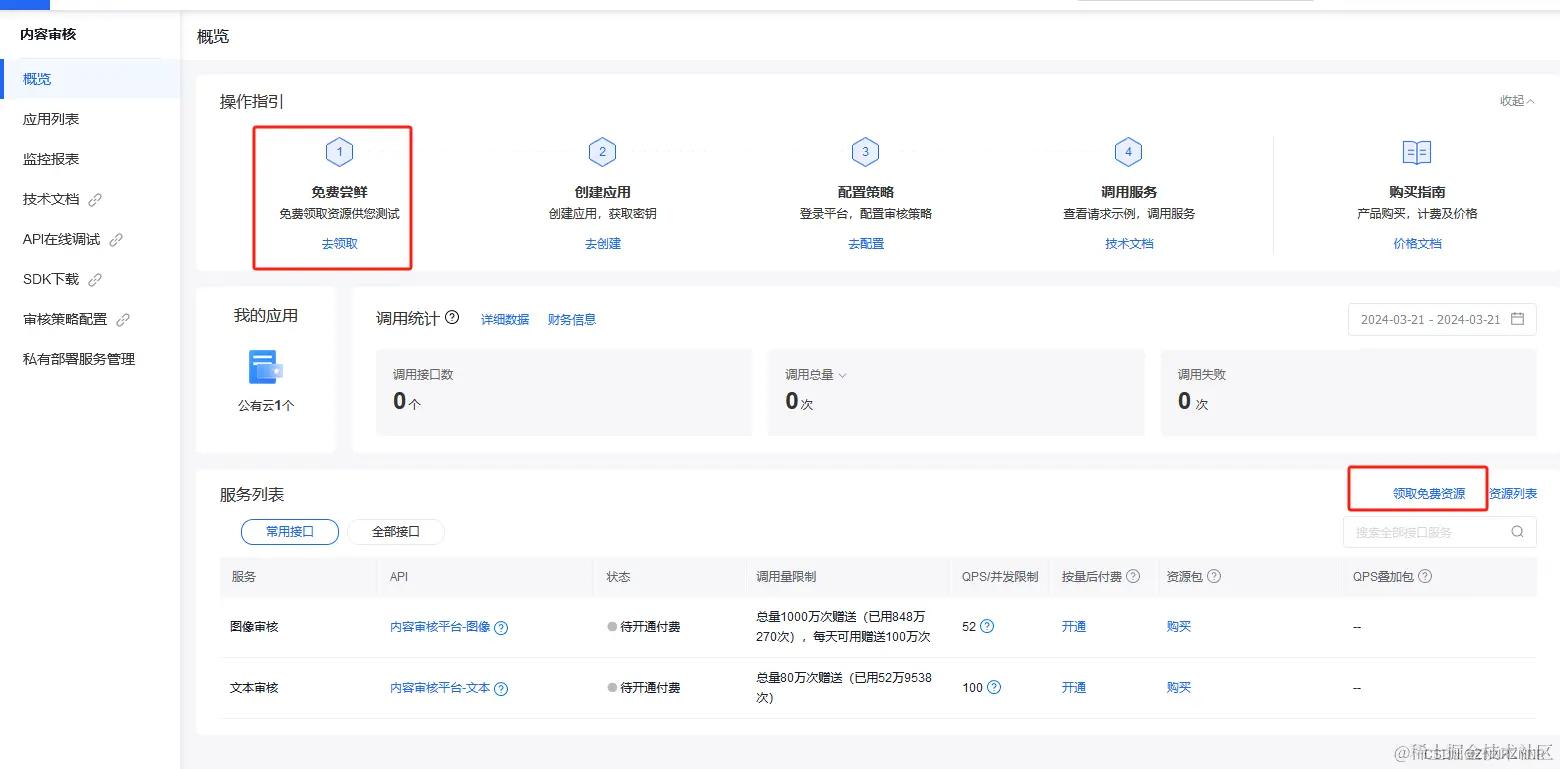Click the link icon next to SDK下载
The image size is (1560, 769).
pos(95,280)
